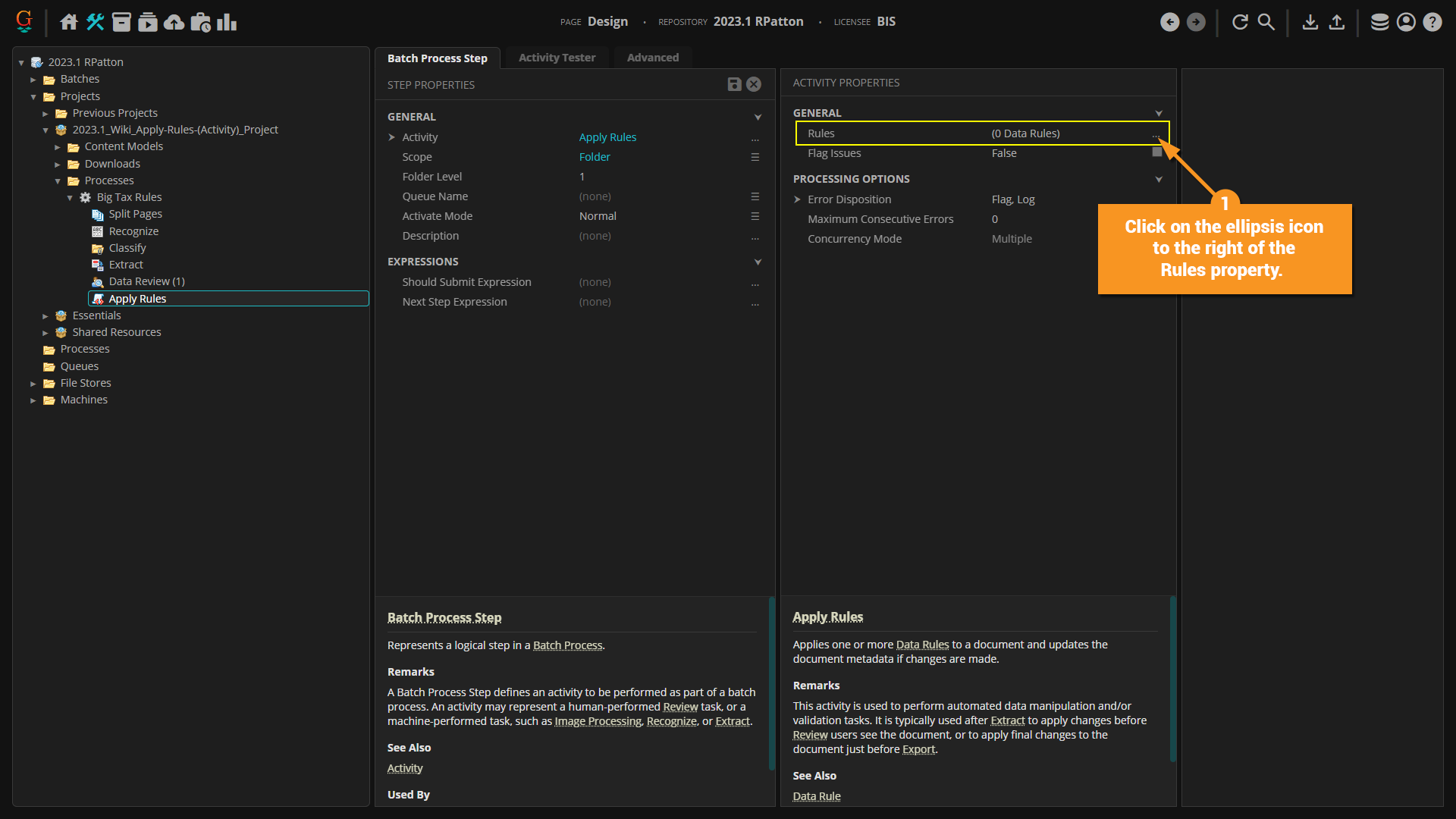Click the refresh icon in top bar
The width and height of the screenshot is (1456, 819).
click(x=1240, y=22)
